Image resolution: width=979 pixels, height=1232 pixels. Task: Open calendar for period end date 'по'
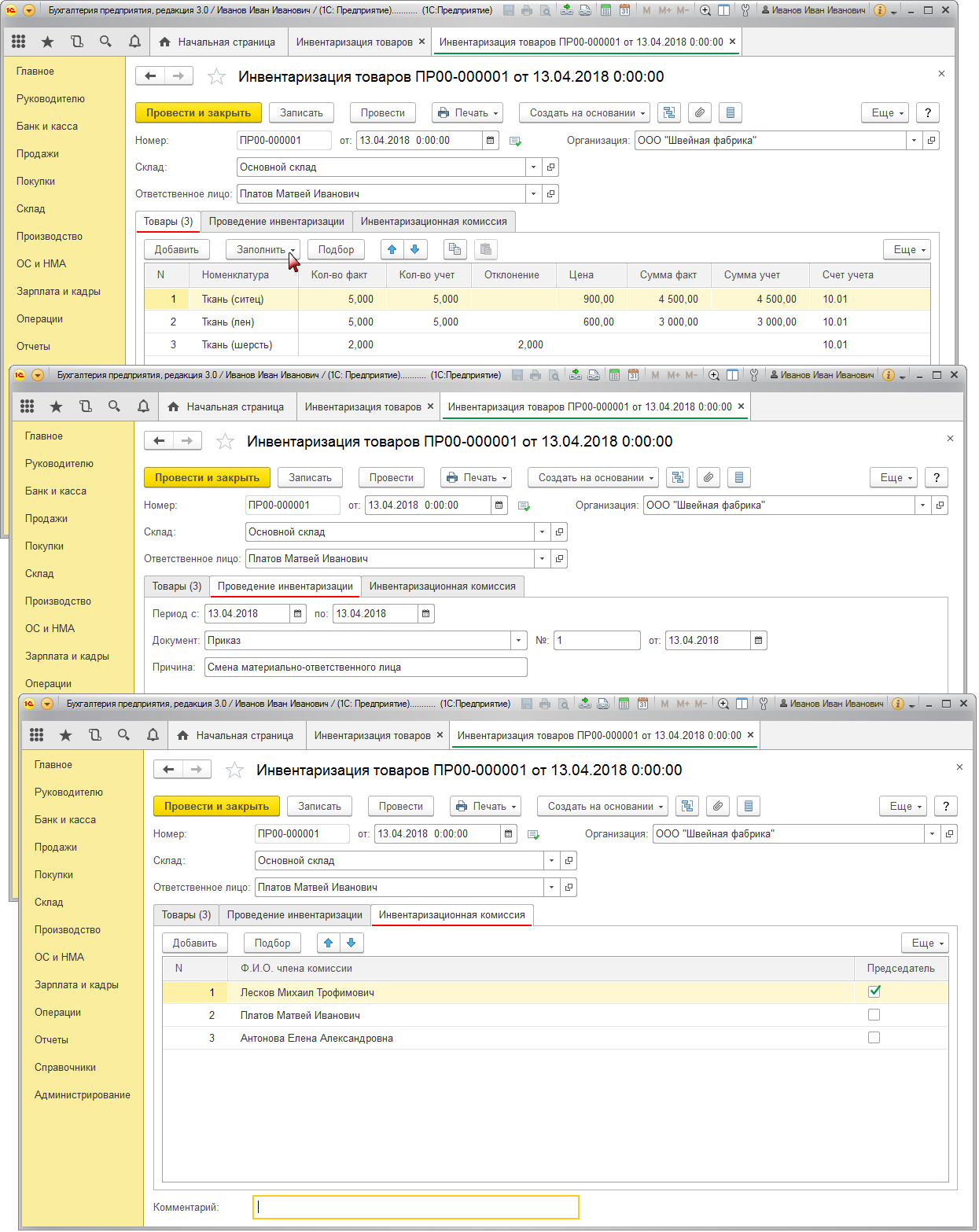[425, 613]
